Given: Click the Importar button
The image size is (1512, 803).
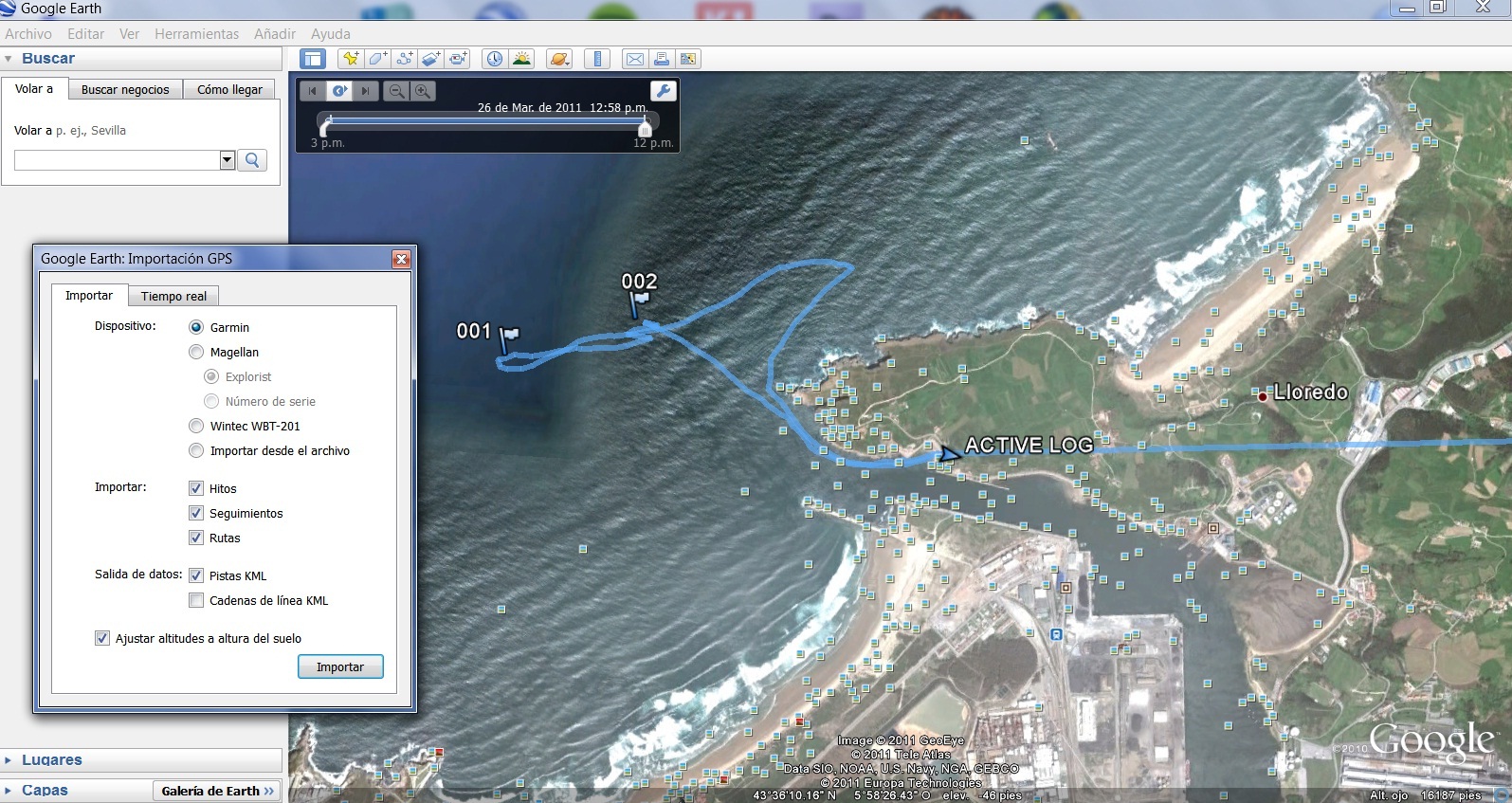Looking at the screenshot, I should (340, 666).
